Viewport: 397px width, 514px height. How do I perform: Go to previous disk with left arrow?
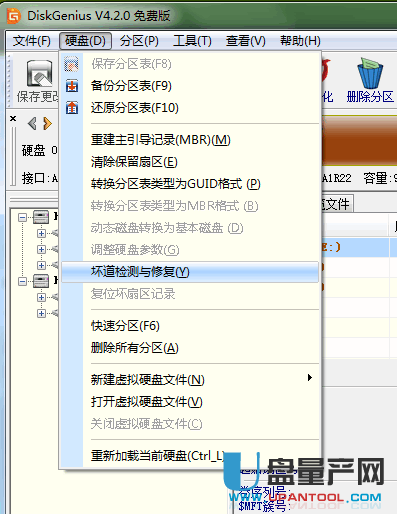pos(32,123)
